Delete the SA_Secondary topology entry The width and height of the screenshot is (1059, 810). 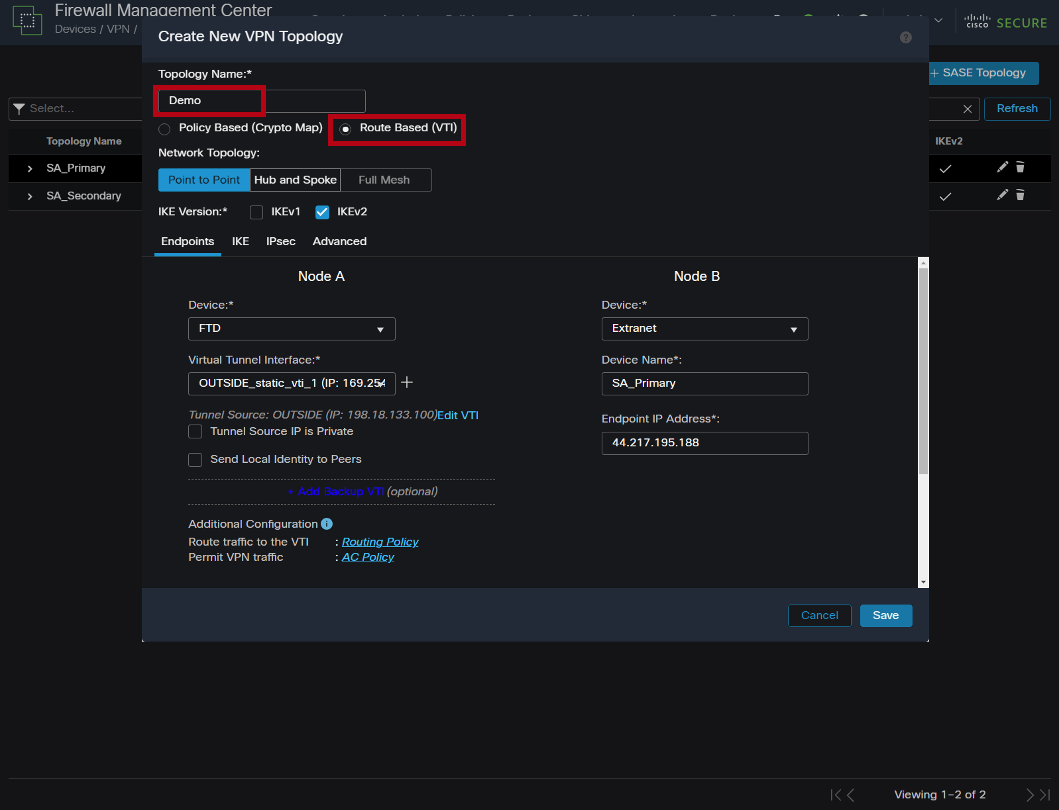click(x=1021, y=196)
